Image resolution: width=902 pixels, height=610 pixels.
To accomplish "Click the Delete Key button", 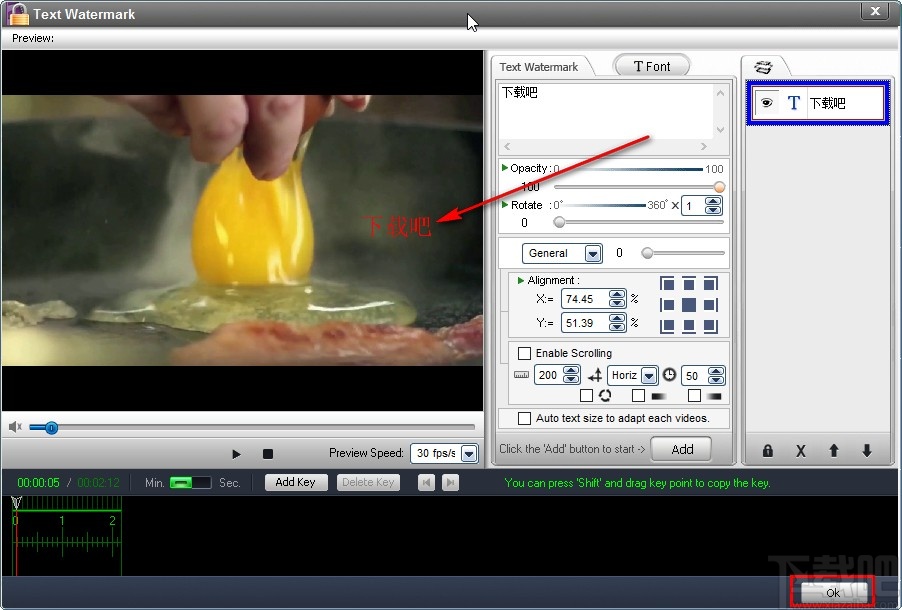I will (368, 482).
